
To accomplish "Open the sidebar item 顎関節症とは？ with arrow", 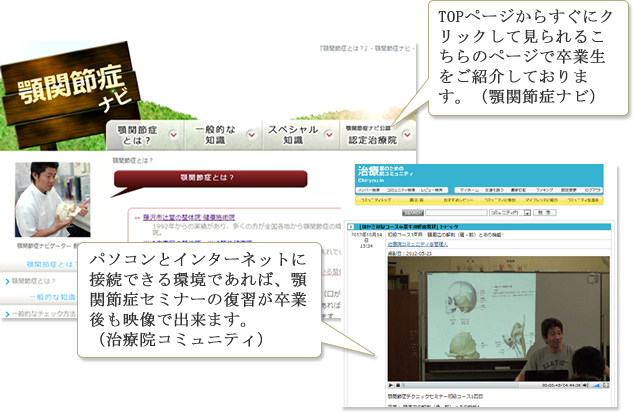I will pyautogui.click(x=30, y=281).
